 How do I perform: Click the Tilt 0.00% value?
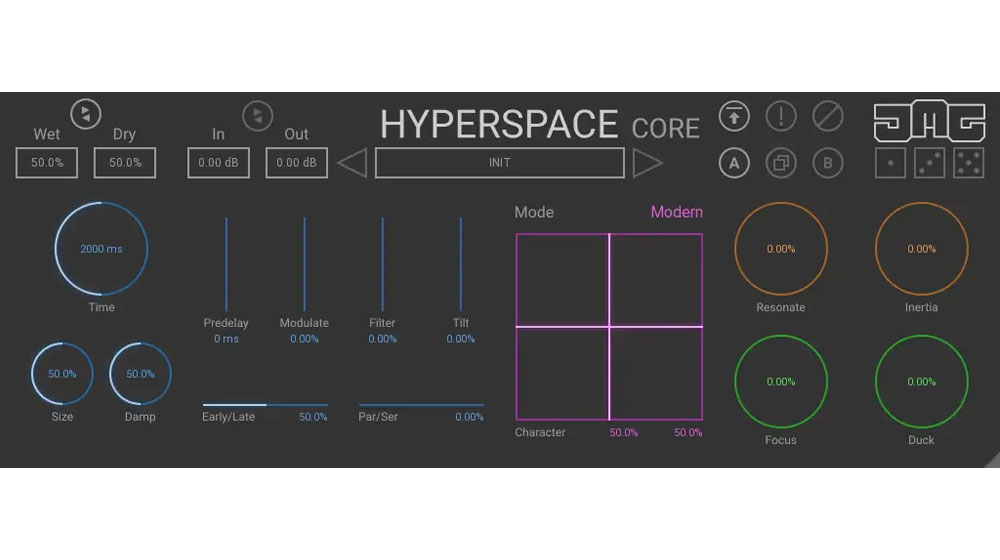[460, 339]
